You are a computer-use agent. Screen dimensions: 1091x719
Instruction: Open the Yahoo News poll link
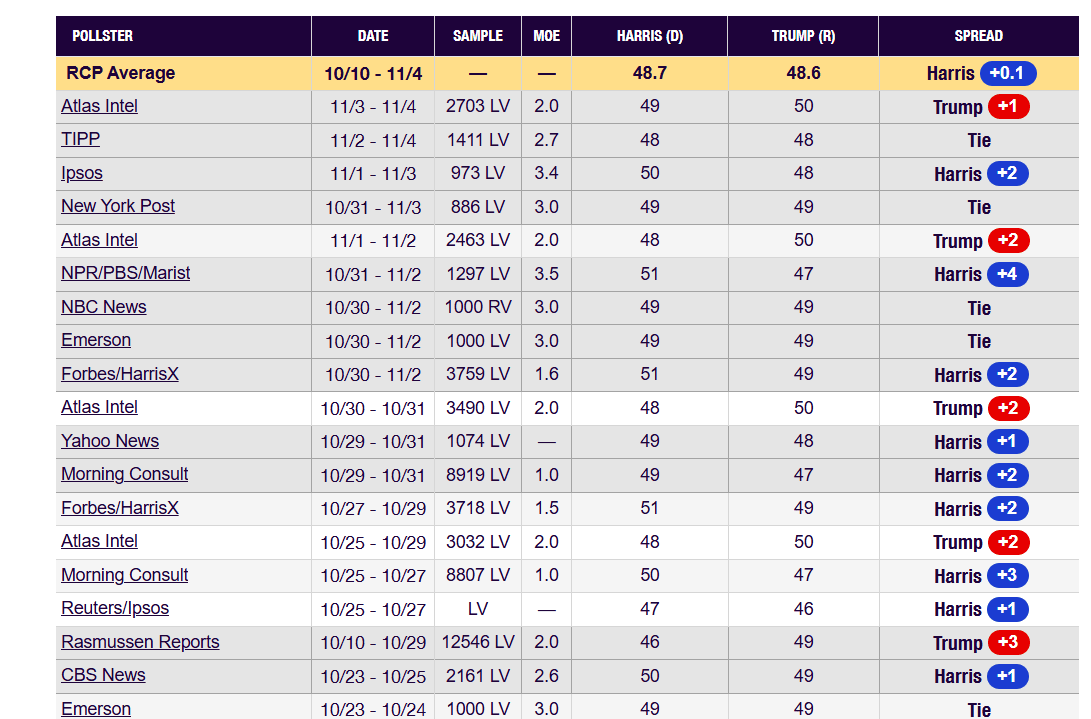tap(110, 441)
